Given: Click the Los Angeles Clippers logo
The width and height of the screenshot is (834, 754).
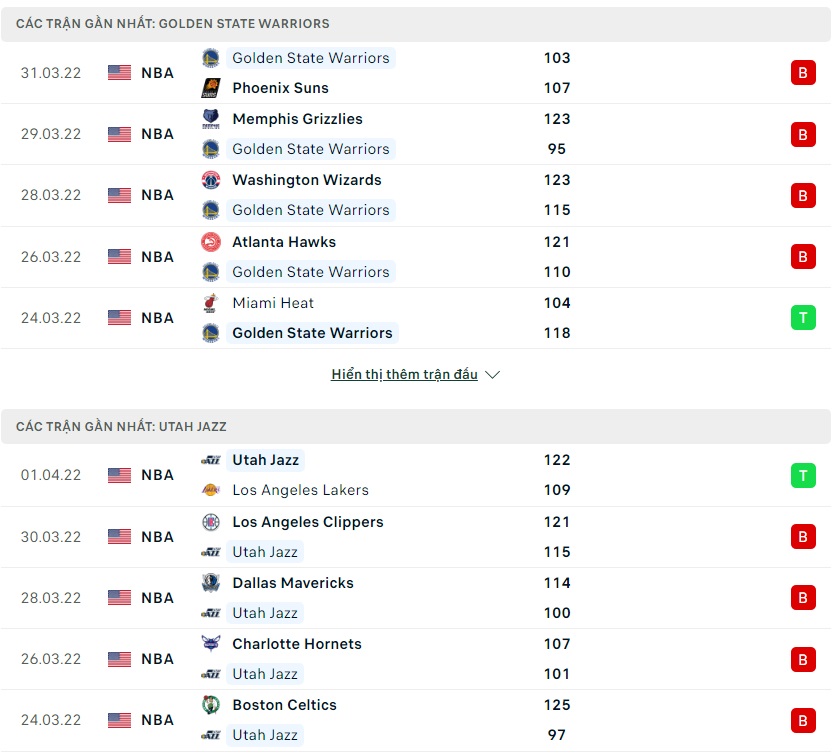Looking at the screenshot, I should (x=210, y=522).
